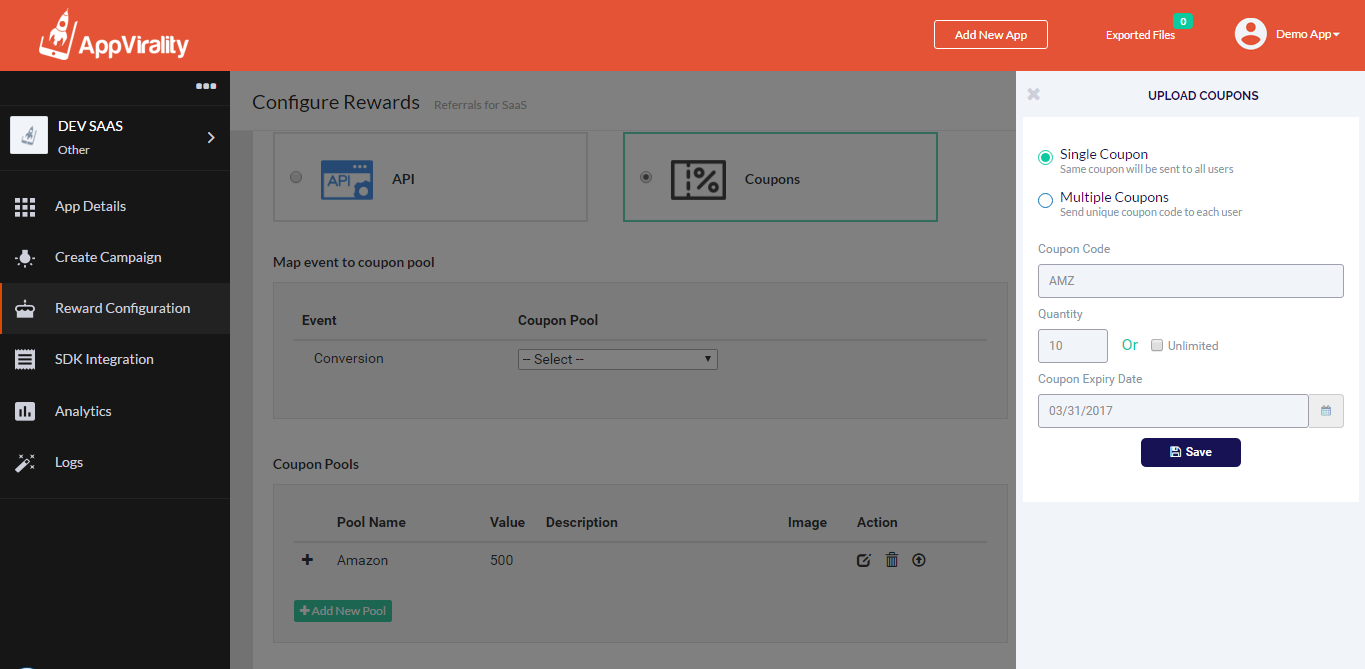Delete the Amazon pool via trash icon
1365x669 pixels.
click(892, 560)
